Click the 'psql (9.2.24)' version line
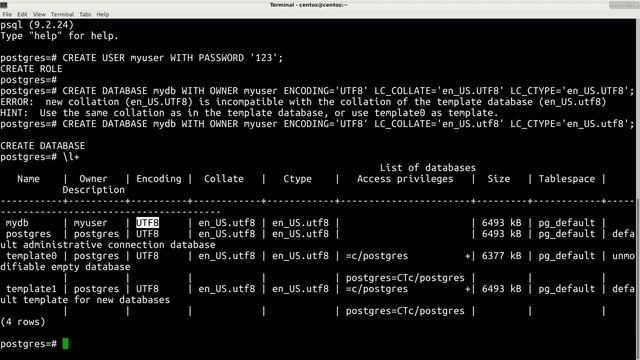The height and width of the screenshot is (360, 640). (x=37, y=25)
